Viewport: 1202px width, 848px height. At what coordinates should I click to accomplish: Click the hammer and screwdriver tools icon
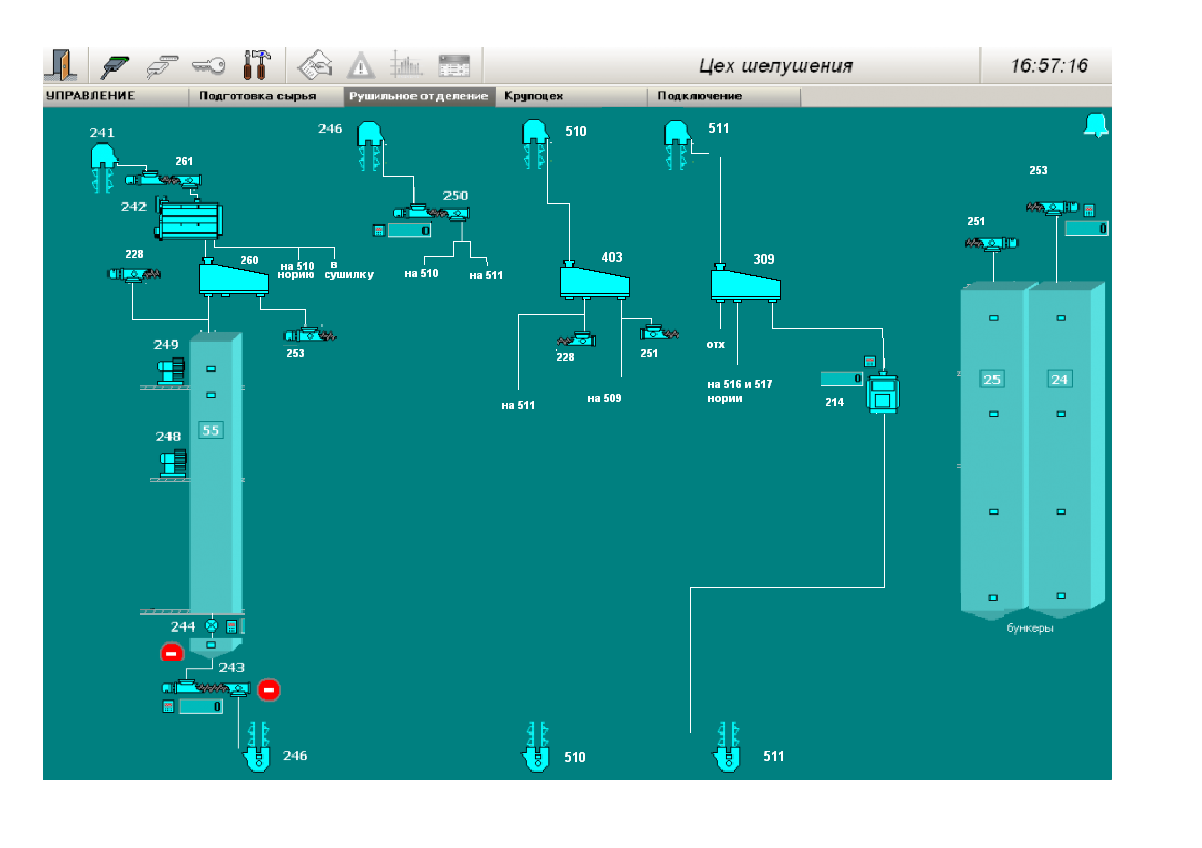258,66
